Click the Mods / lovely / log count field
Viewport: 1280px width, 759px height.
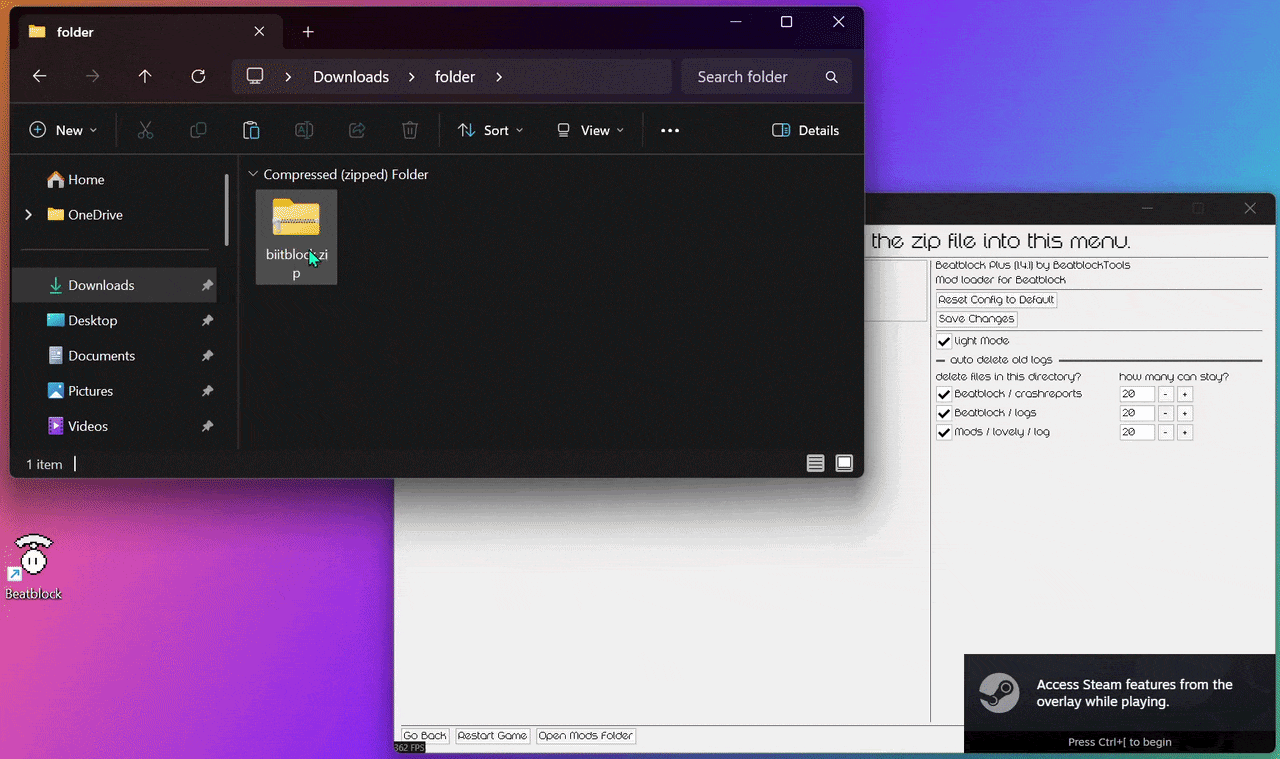pos(1137,432)
